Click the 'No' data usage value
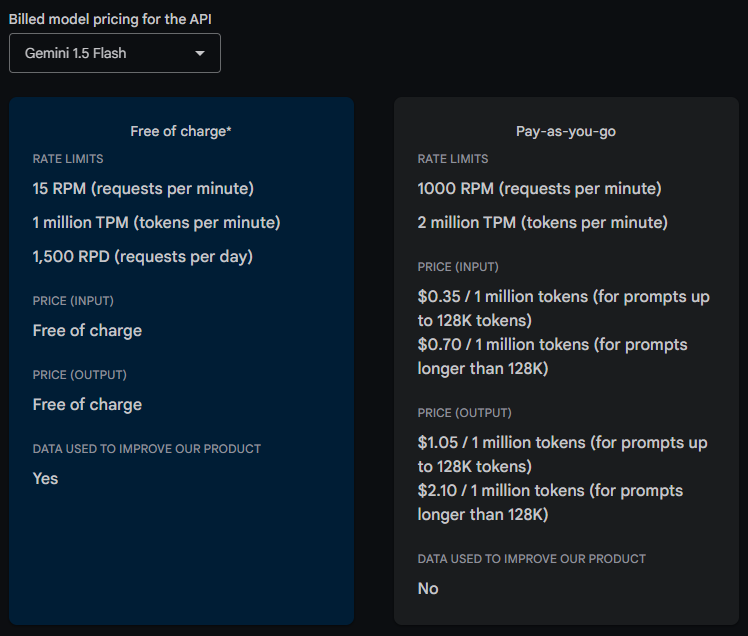748x636 pixels. [428, 588]
